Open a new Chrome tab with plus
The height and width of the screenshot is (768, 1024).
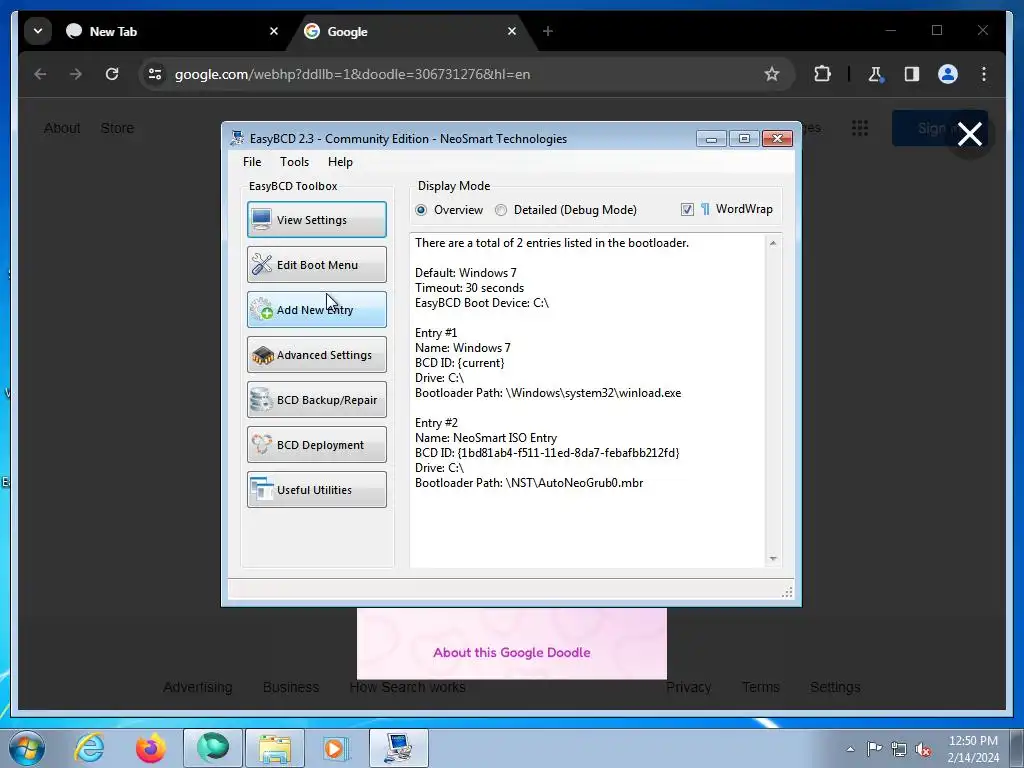pos(548,31)
